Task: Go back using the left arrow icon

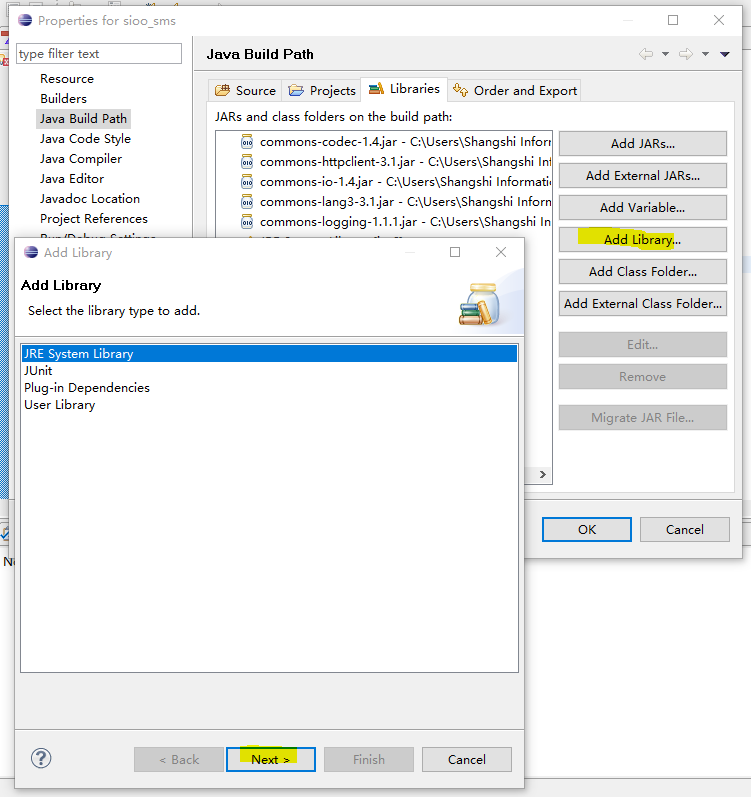Action: [x=646, y=54]
